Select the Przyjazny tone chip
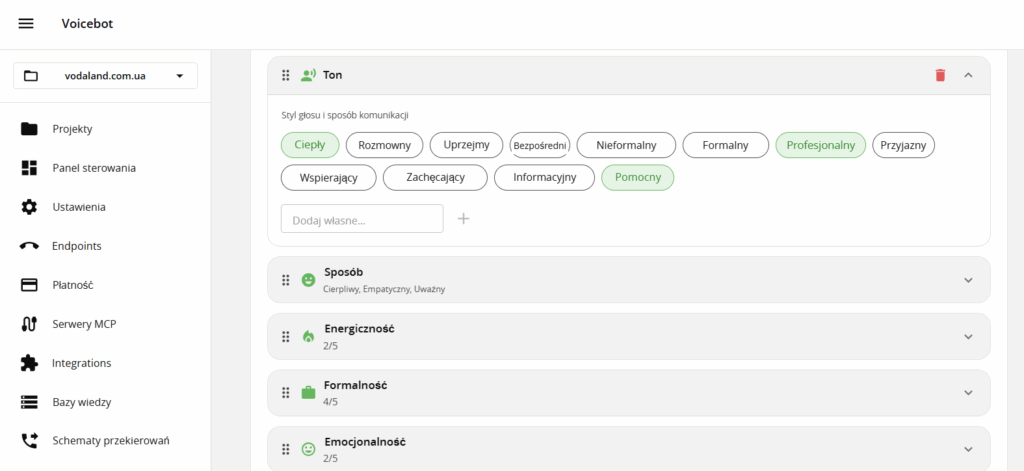 (x=904, y=145)
